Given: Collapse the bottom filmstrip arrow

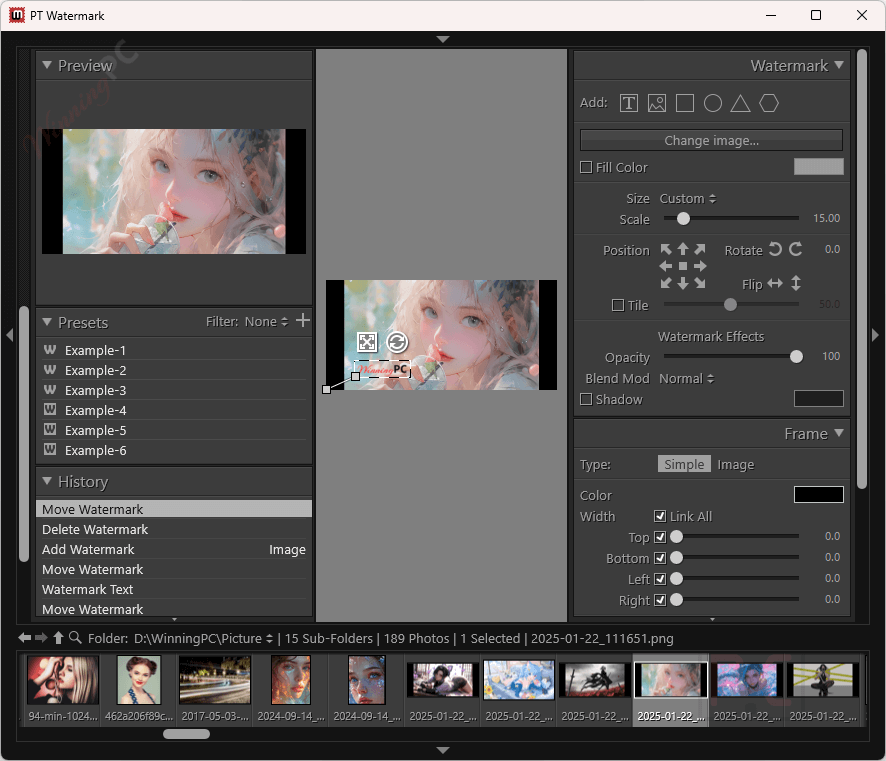Looking at the screenshot, I should [x=443, y=750].
